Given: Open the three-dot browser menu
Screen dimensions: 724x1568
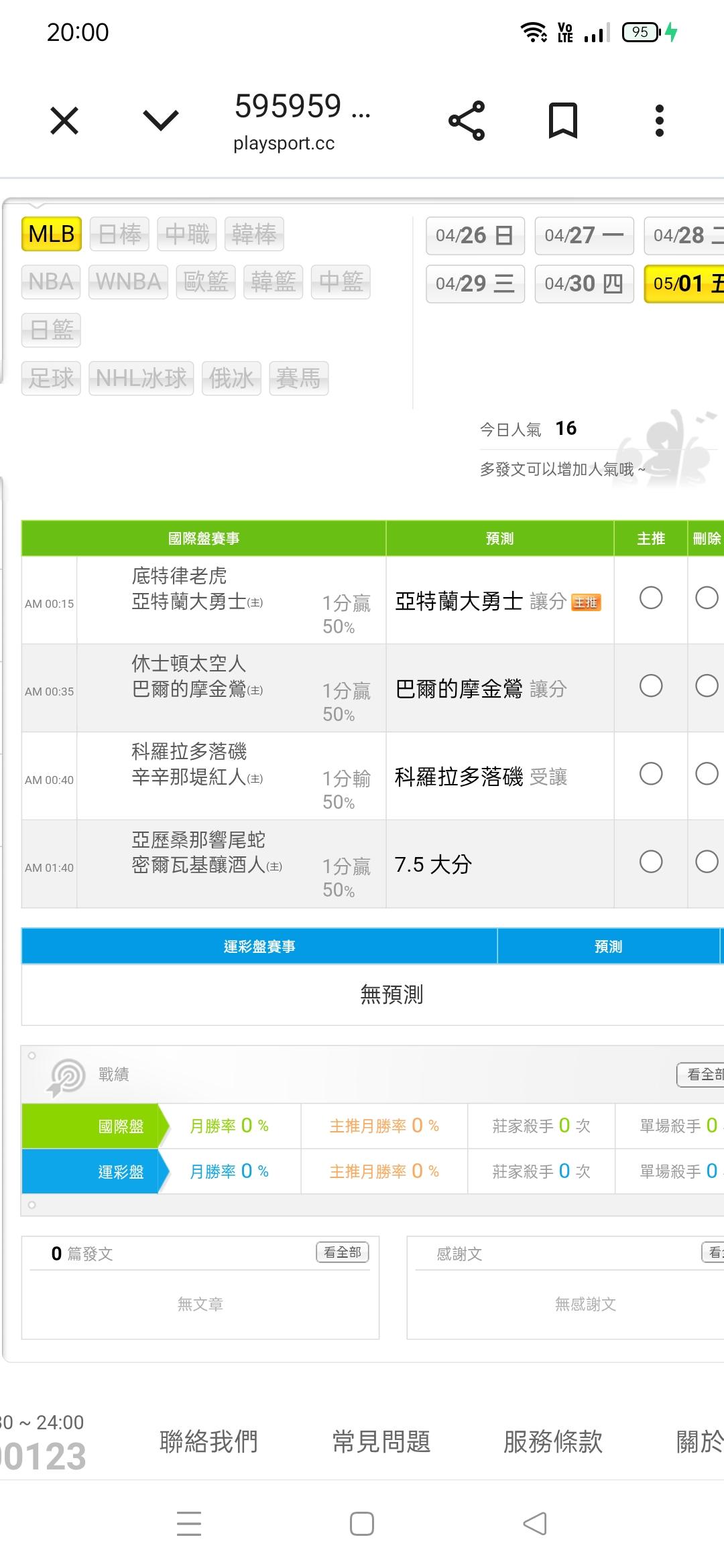Looking at the screenshot, I should (660, 121).
